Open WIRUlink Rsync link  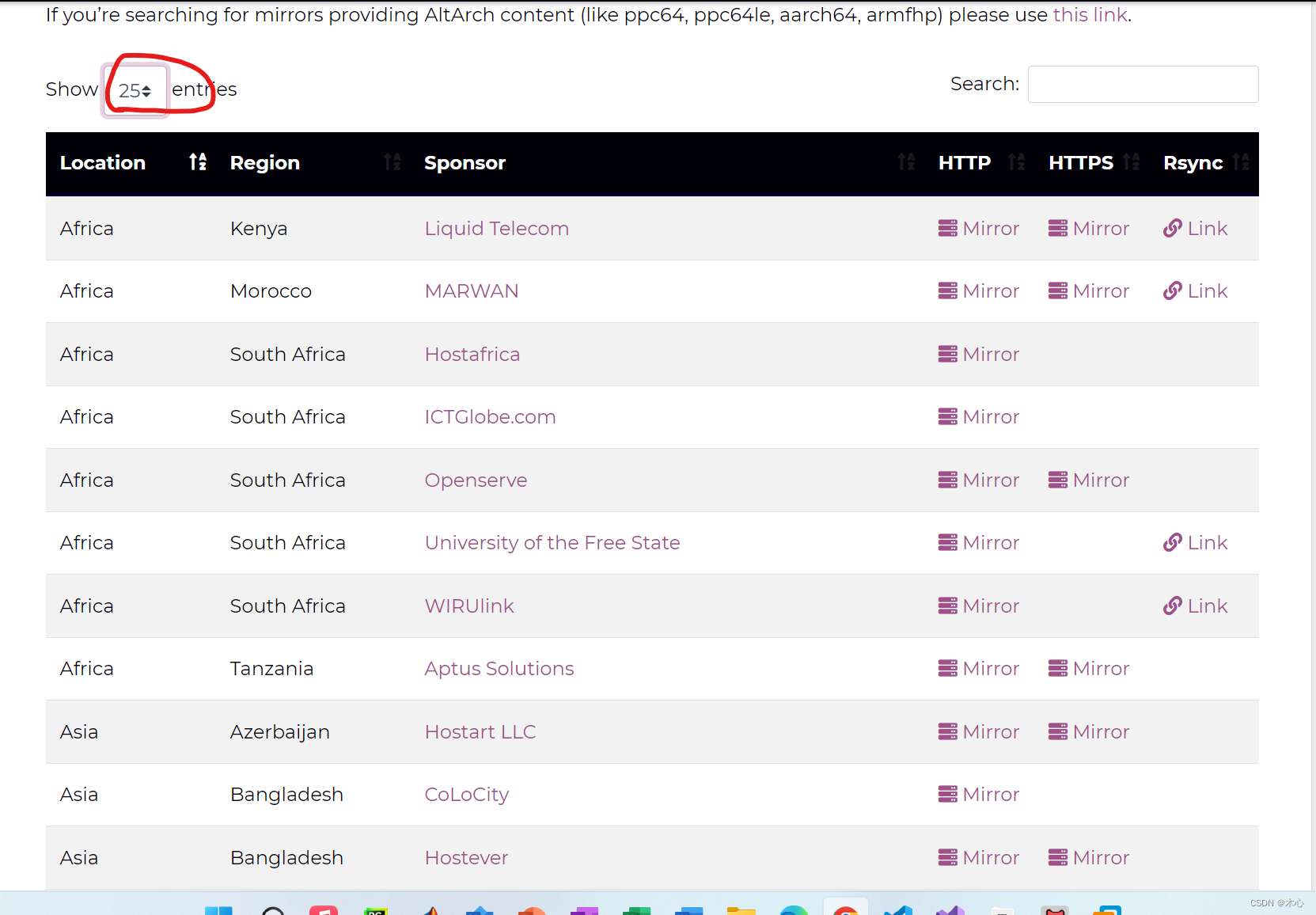[1195, 606]
